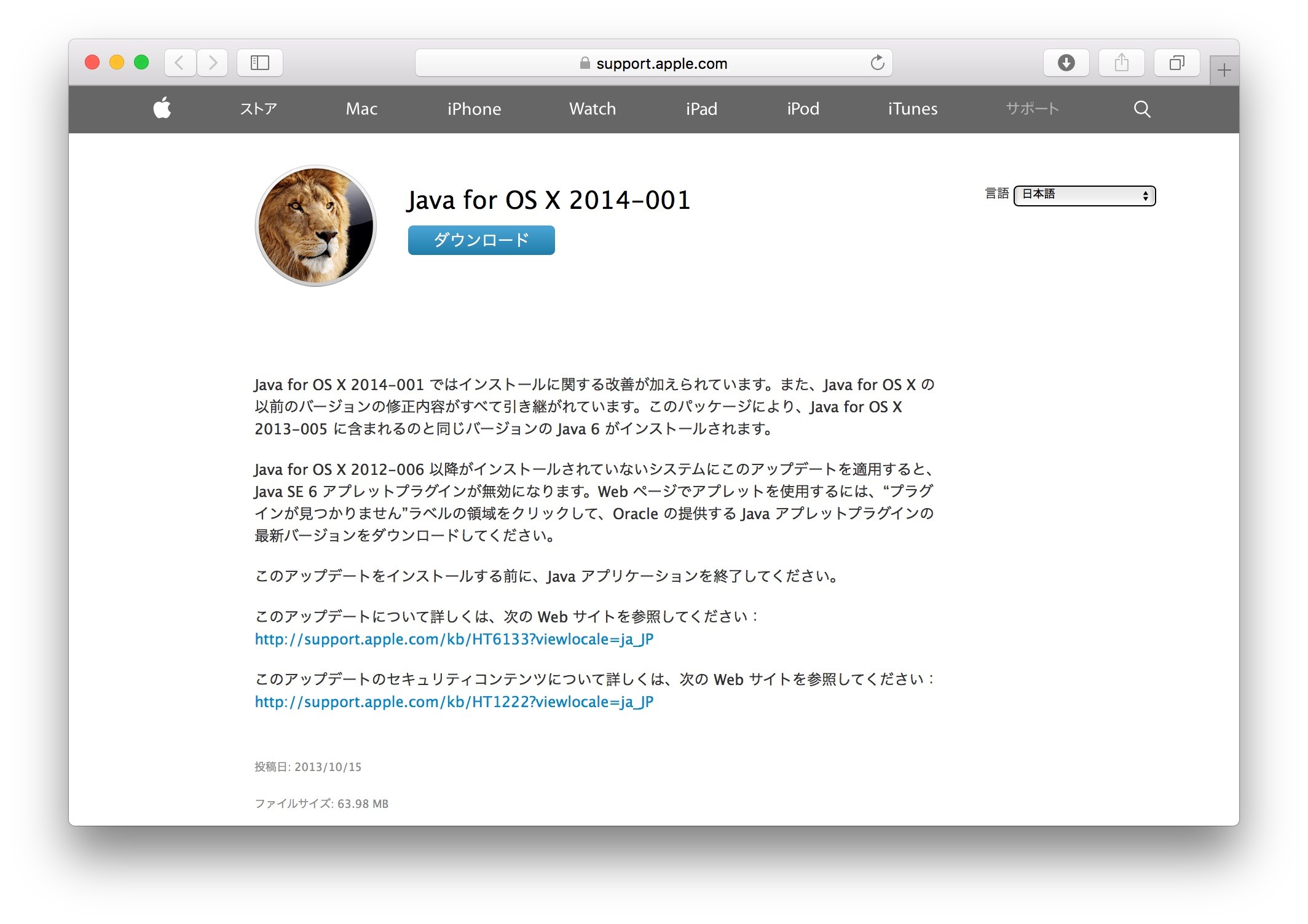Open the iTunes navigation item

coord(912,109)
